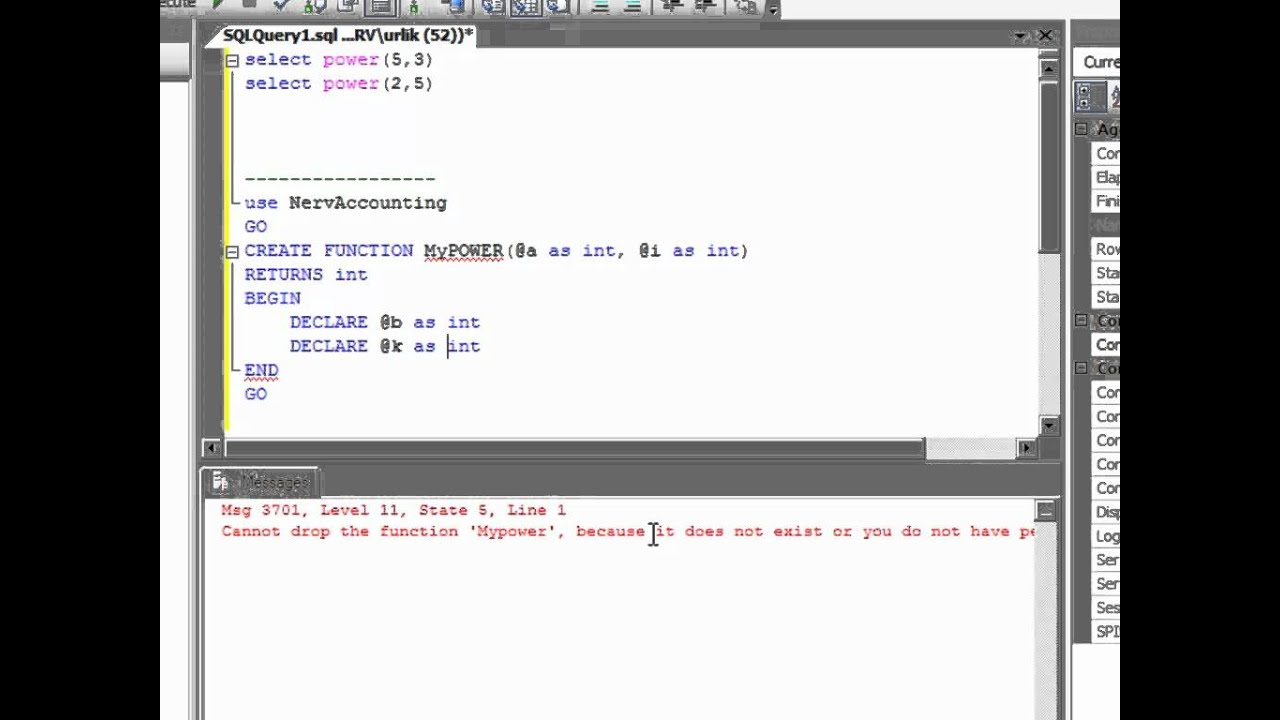Screen dimensions: 1280x720
Task: Click the editor horizontal scrollbar left arrow
Action: tap(212, 448)
